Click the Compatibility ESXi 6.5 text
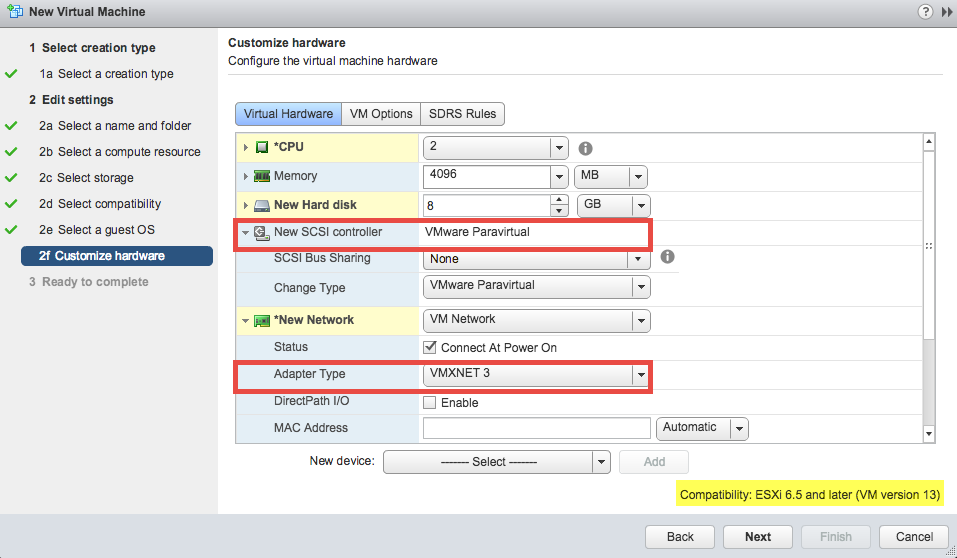957x558 pixels. click(809, 495)
